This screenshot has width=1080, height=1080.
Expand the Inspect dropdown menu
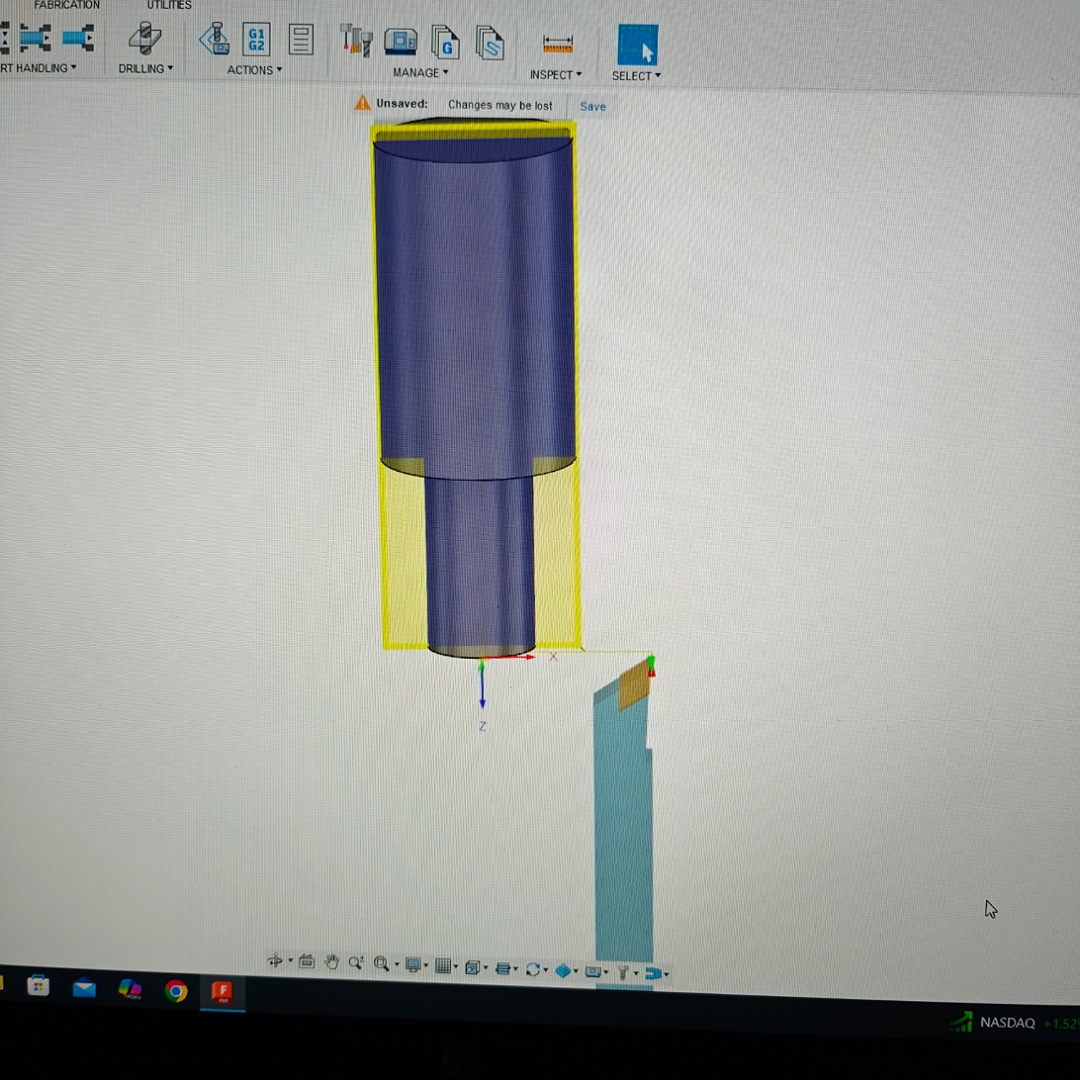[x=579, y=74]
